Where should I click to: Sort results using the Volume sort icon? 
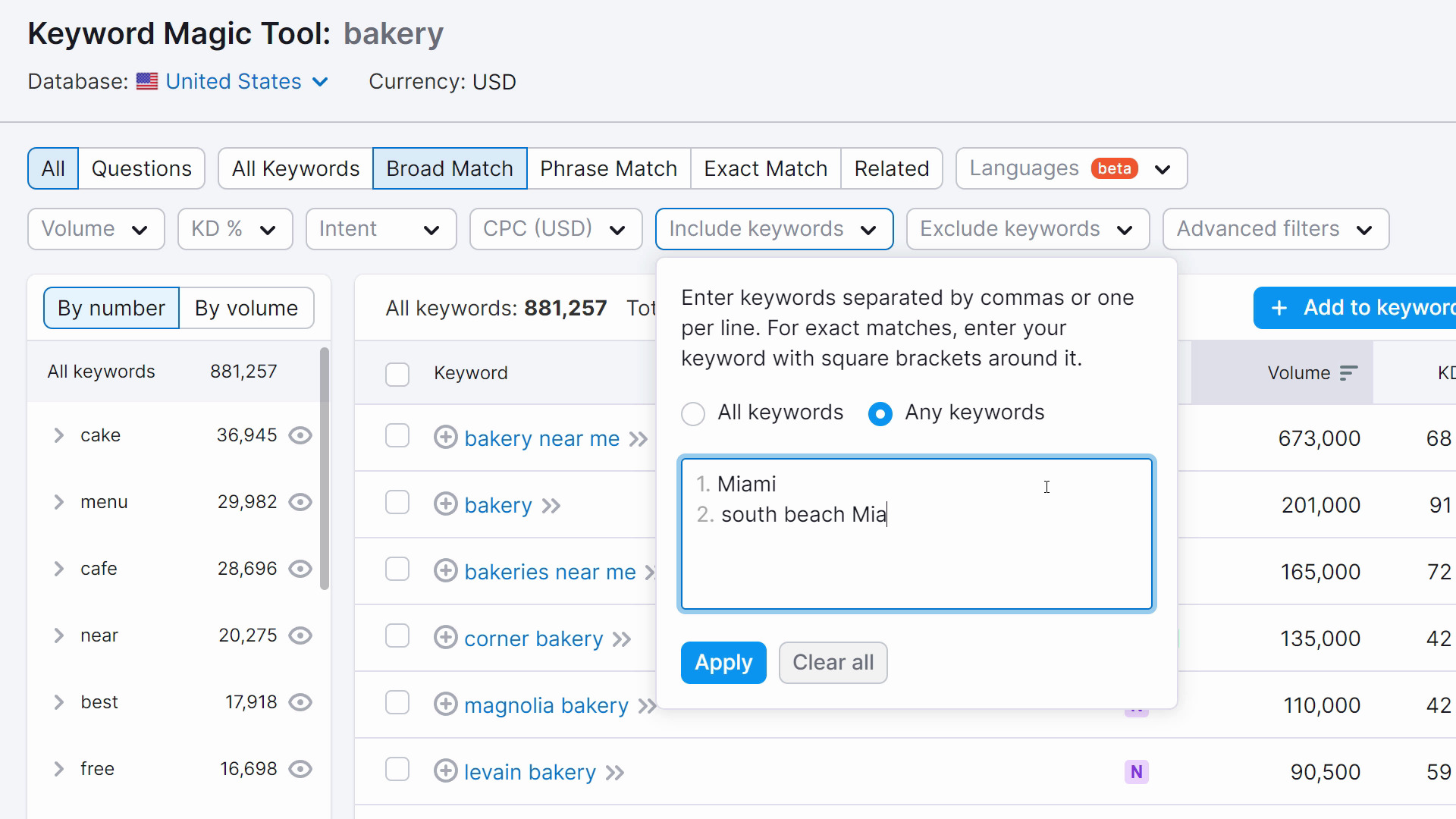tap(1351, 372)
